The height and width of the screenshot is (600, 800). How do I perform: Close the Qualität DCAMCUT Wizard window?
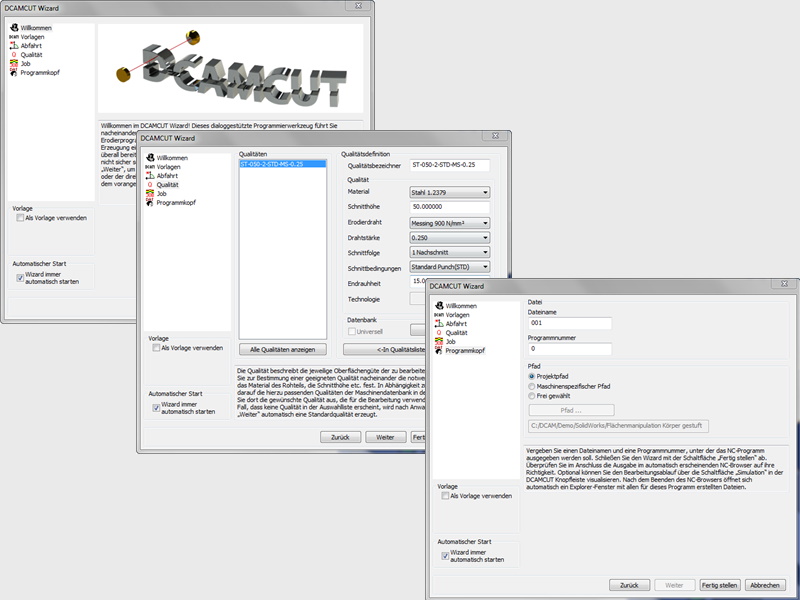(x=495, y=136)
